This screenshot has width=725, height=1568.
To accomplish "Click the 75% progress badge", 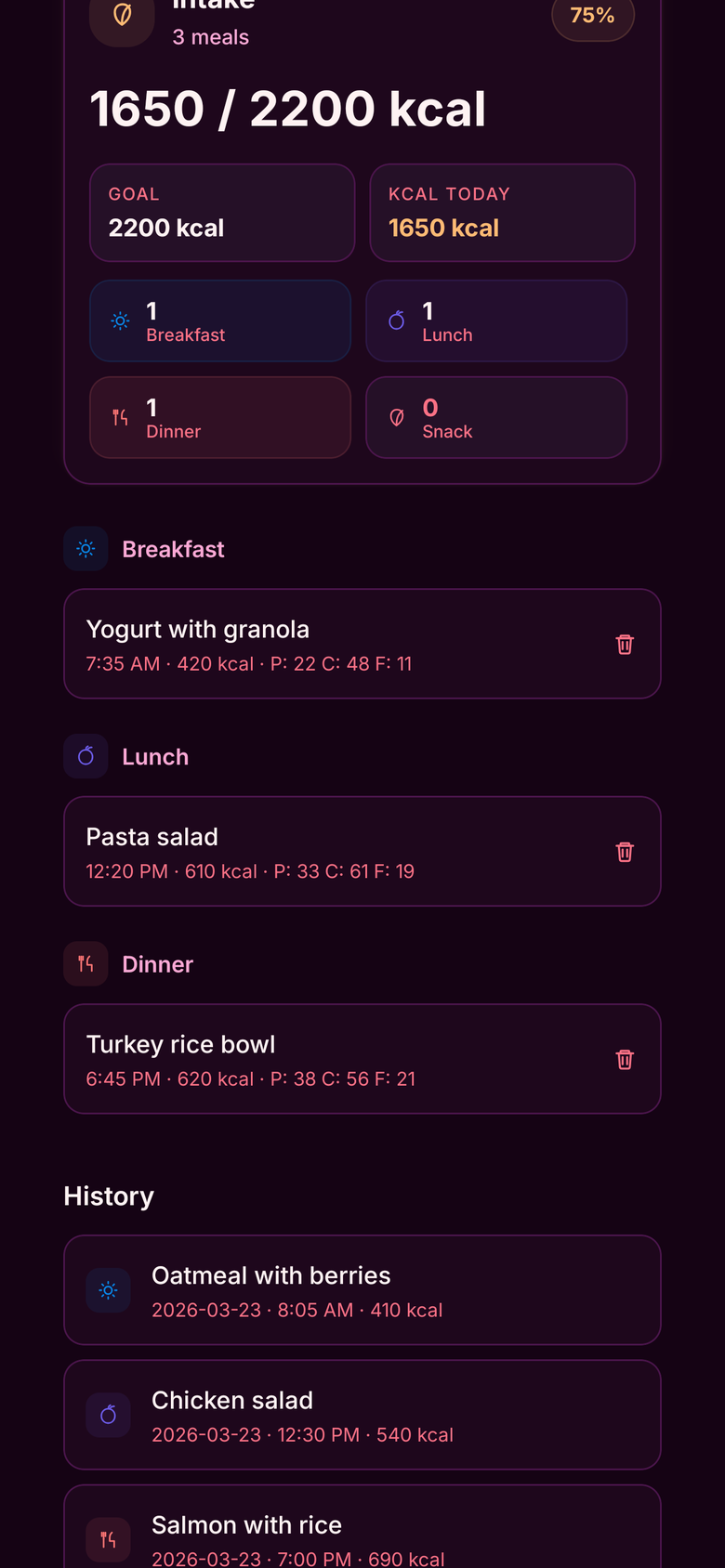I will 593,16.
